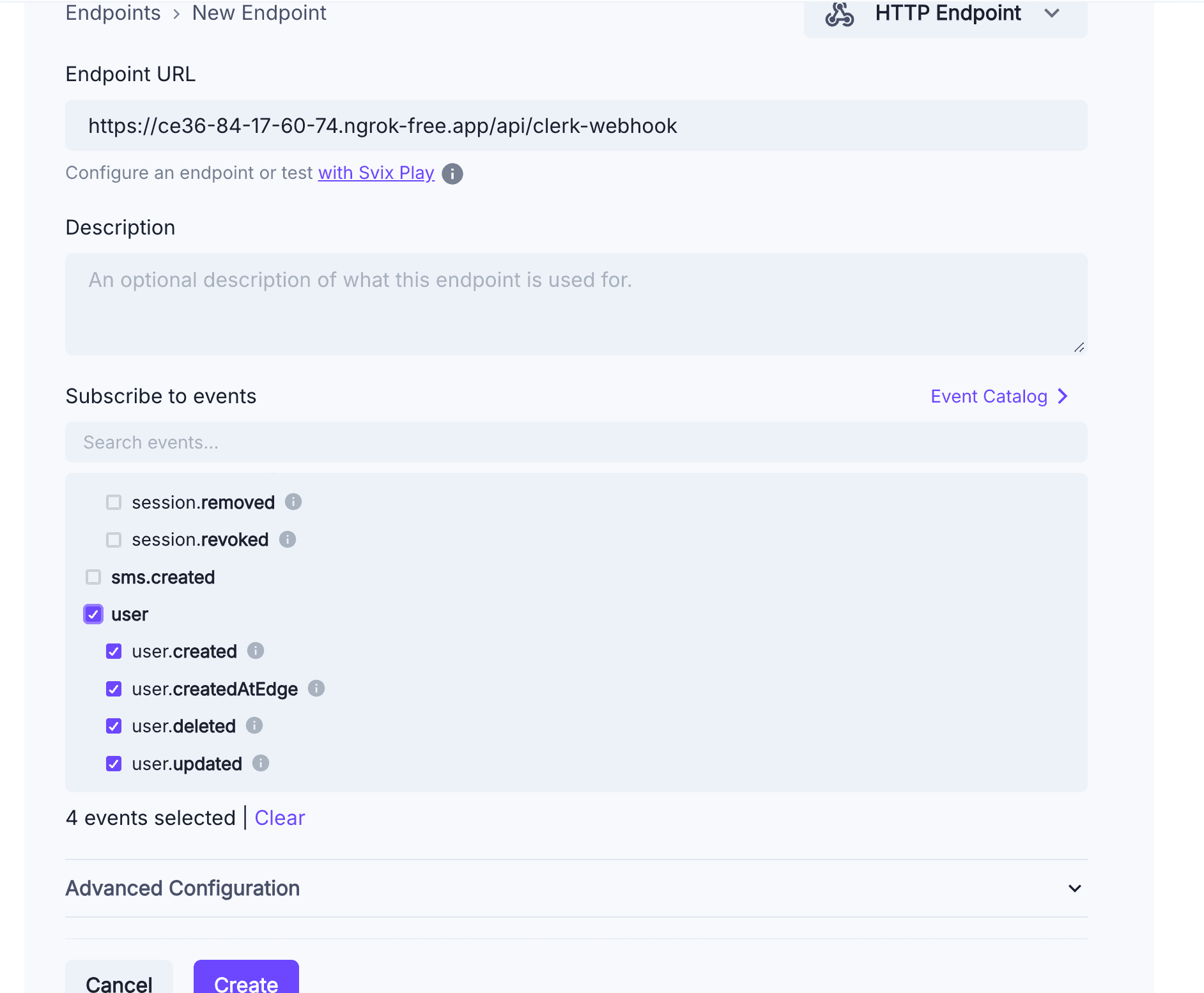Click the info icon next to user.createdAtEdge

(x=316, y=688)
